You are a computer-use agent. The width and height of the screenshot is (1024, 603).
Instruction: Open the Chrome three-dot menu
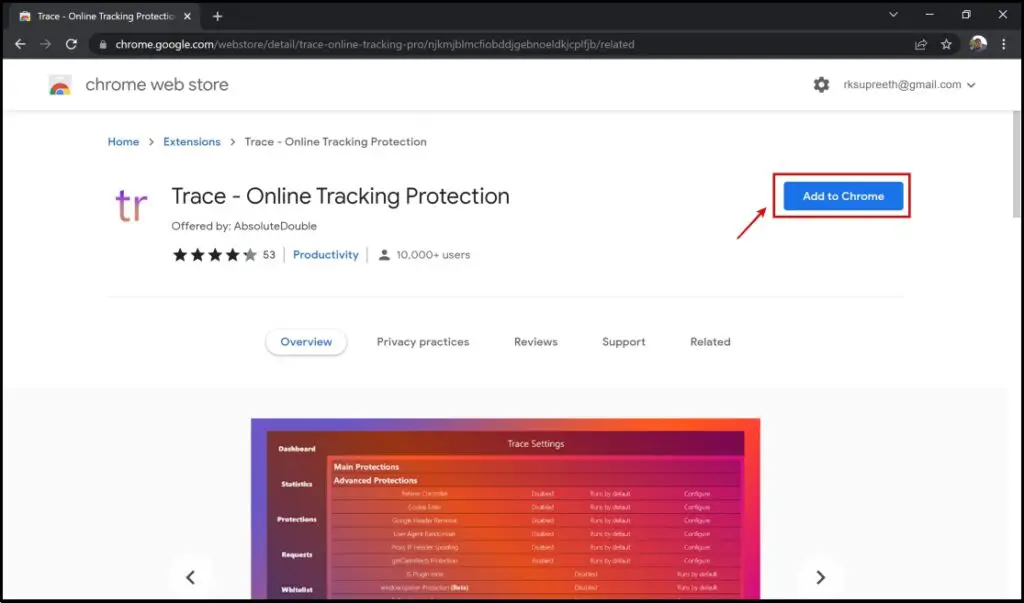(1004, 44)
